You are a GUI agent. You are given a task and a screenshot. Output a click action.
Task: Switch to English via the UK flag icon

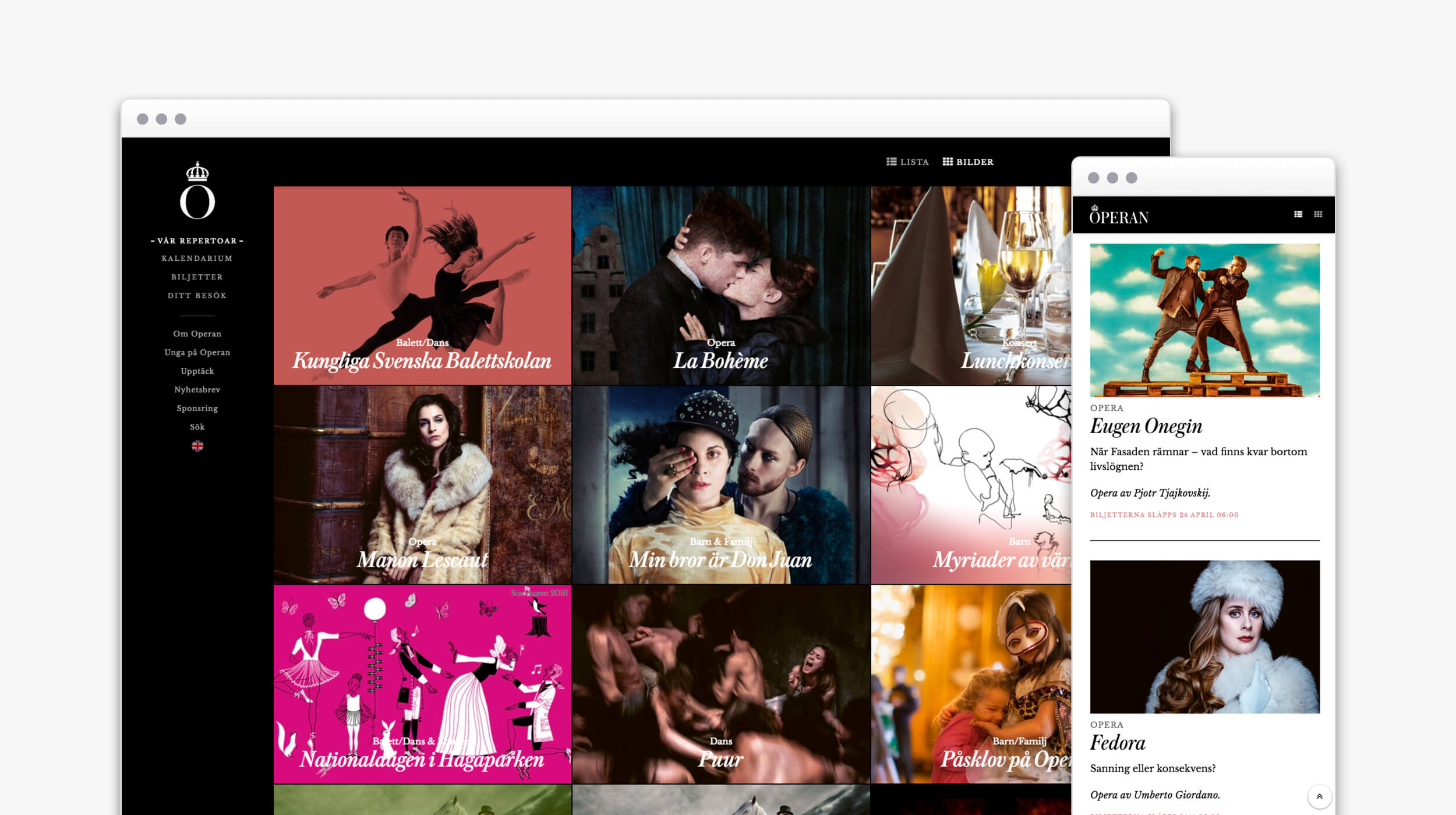pos(197,446)
